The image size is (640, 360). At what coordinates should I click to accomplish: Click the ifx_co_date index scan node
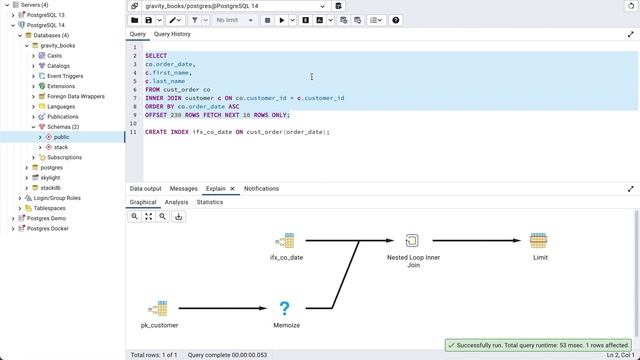pos(286,241)
